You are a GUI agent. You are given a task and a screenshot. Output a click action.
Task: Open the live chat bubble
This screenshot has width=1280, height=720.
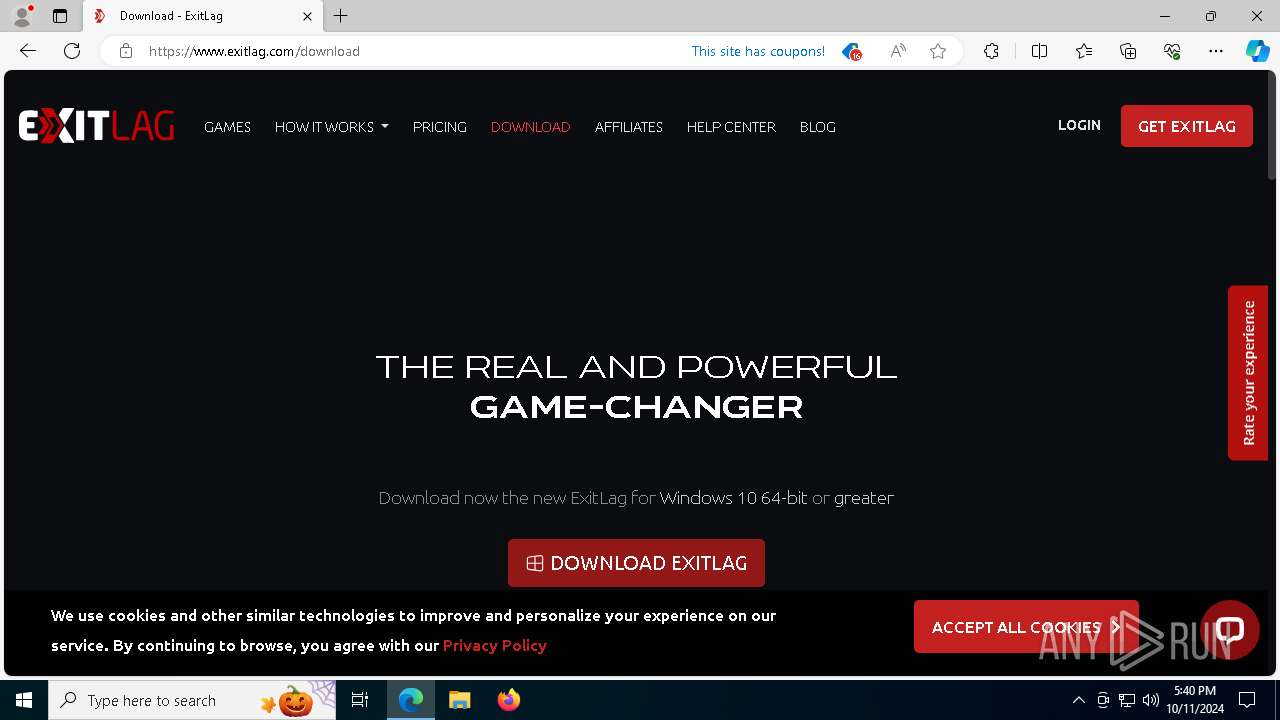1230,629
